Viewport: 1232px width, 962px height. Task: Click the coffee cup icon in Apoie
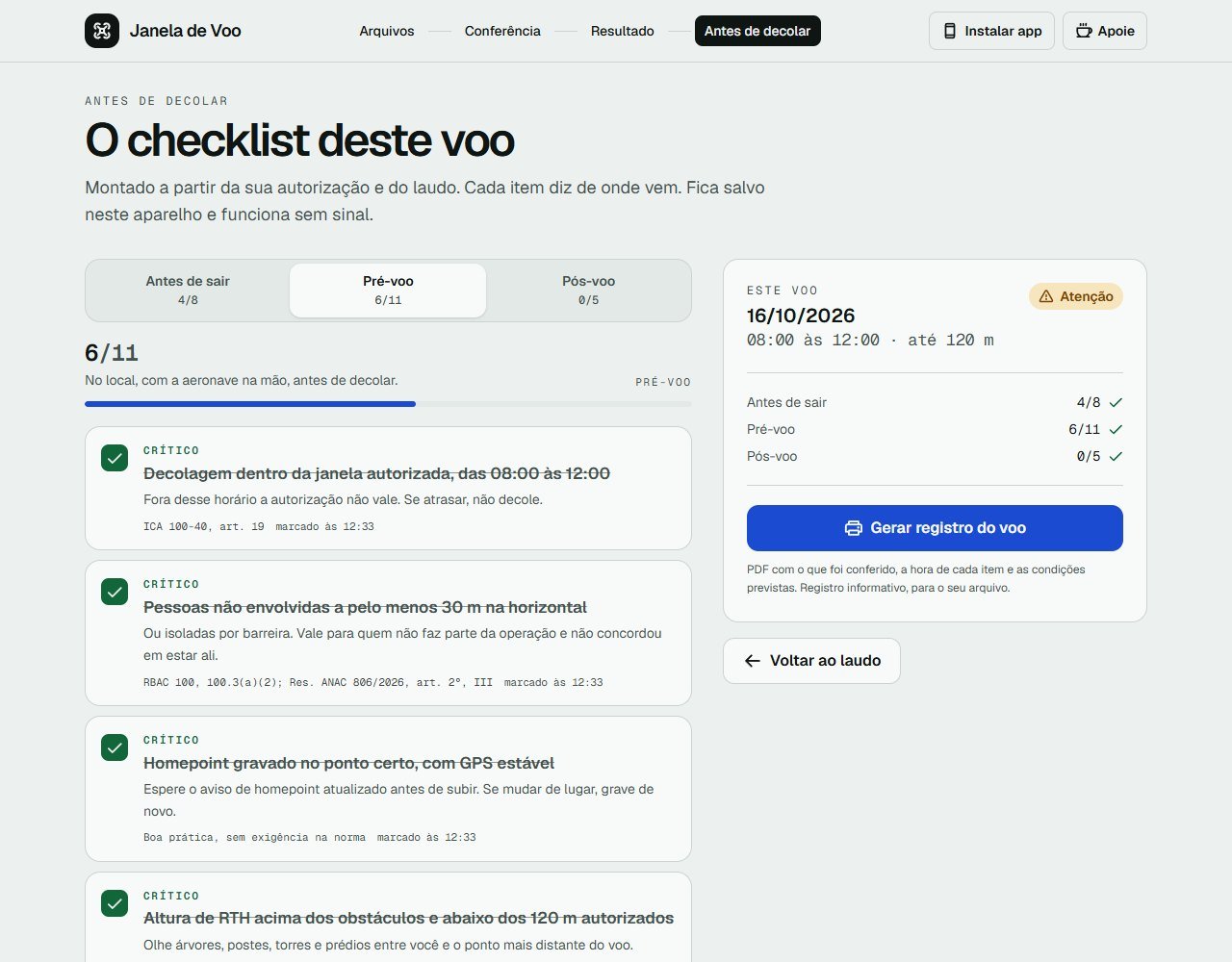point(1084,31)
